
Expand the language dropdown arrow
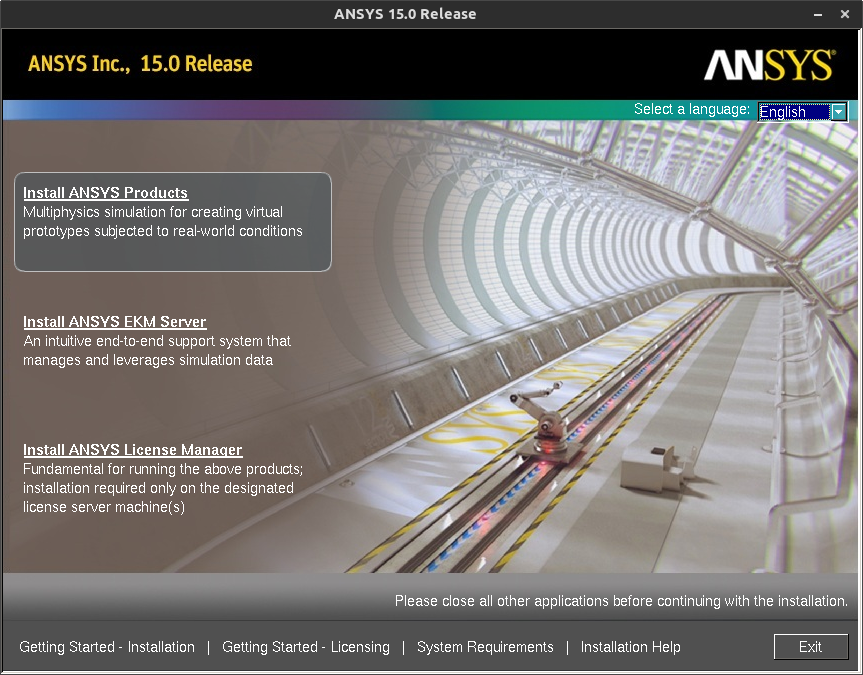coord(838,112)
